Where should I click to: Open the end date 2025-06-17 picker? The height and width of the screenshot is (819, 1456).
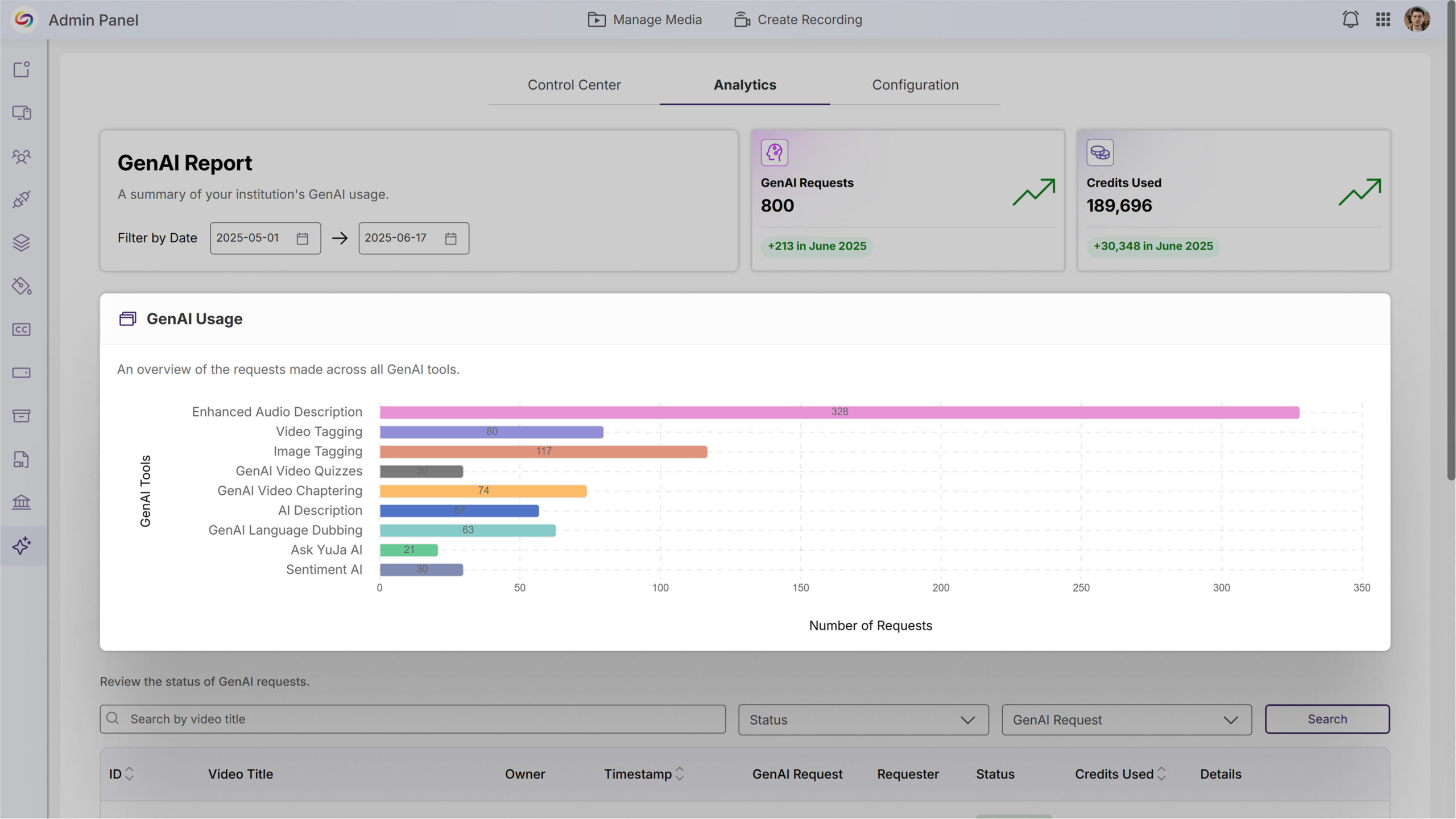[450, 238]
